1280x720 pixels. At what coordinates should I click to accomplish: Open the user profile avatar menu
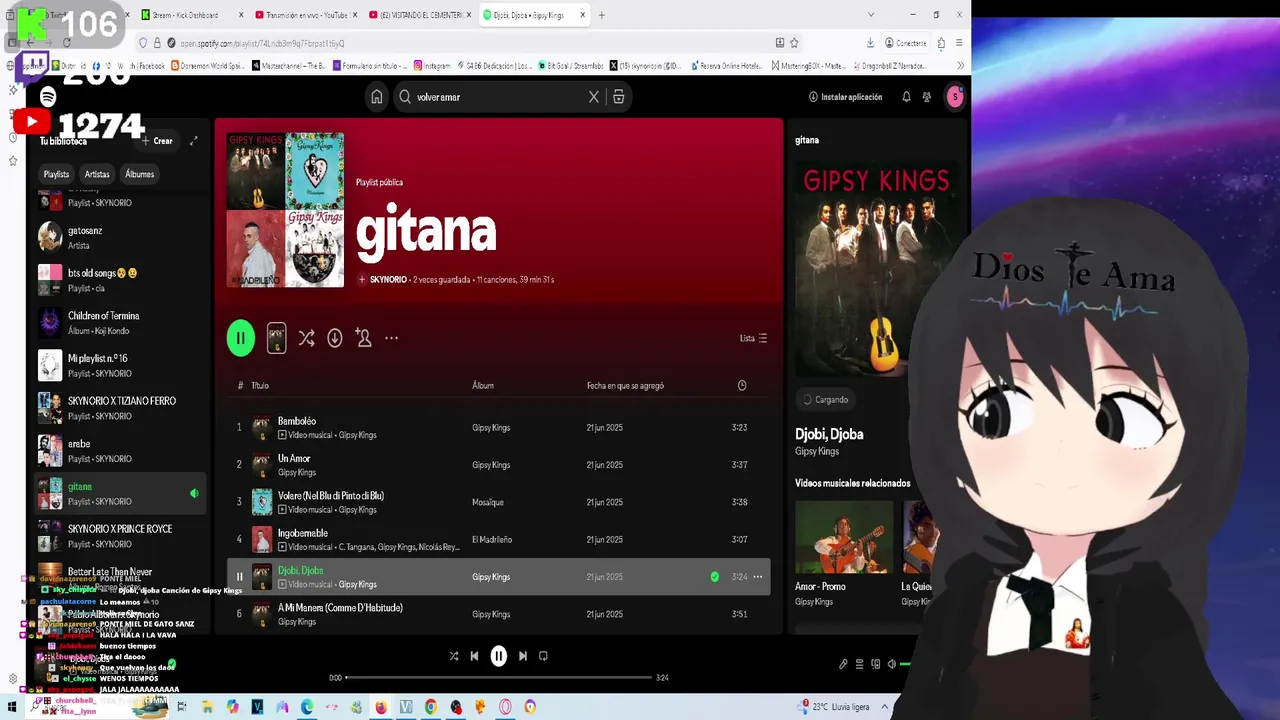click(x=955, y=97)
